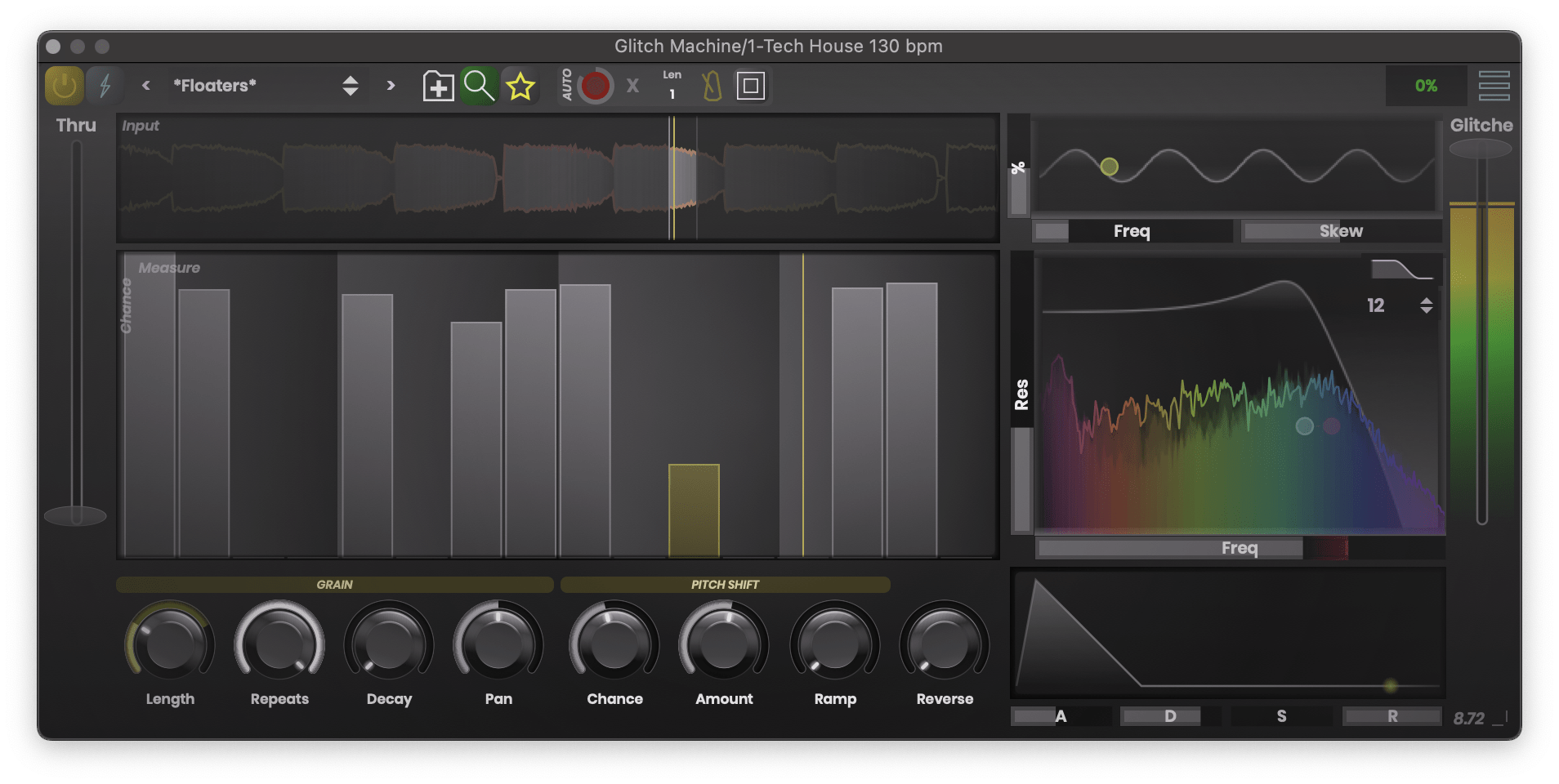Click the LFO Freq slider
This screenshot has width=1559, height=784.
(1132, 231)
